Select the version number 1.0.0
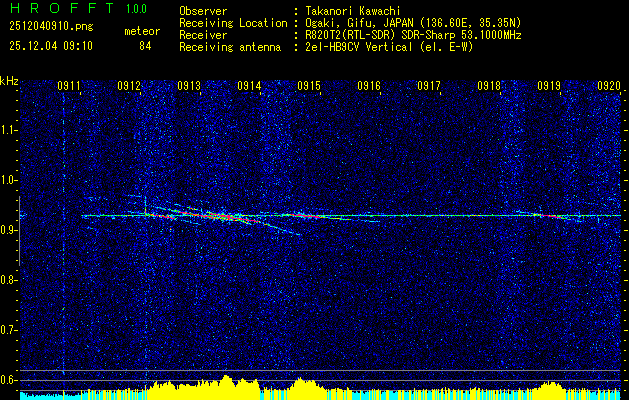Image resolution: width=629 pixels, height=400 pixels. [136, 9]
